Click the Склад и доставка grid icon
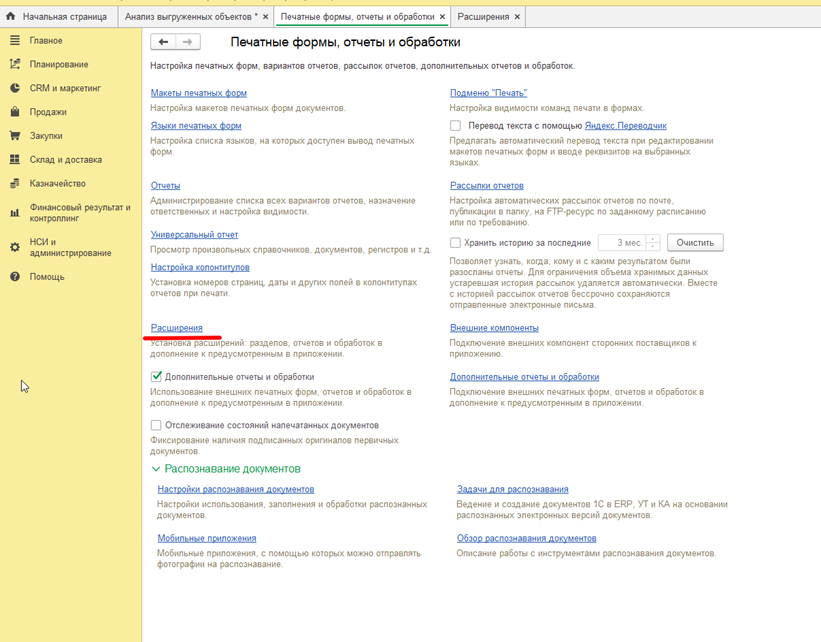This screenshot has height=642, width=821. coord(15,159)
